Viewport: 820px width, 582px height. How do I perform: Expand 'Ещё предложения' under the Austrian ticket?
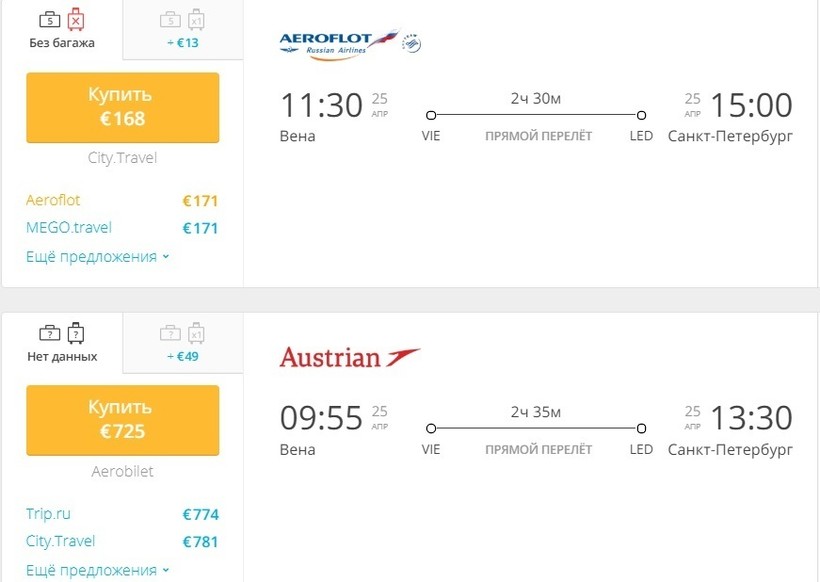[97, 570]
